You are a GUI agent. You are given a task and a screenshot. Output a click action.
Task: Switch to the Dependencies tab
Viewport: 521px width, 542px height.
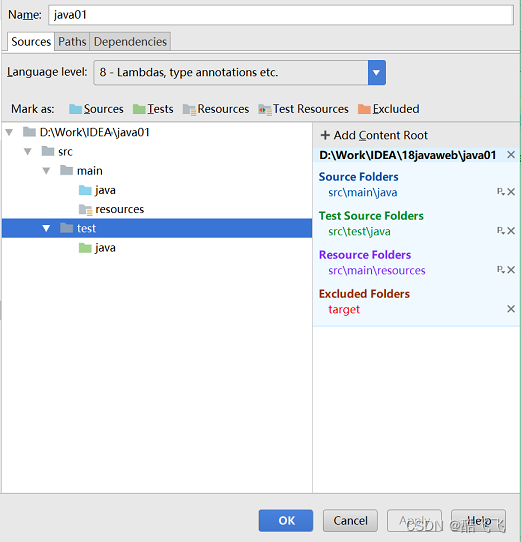130,42
